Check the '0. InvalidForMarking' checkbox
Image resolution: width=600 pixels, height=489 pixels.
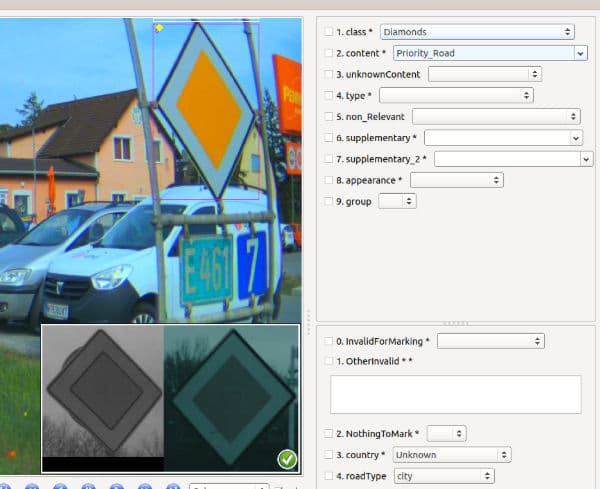coord(328,341)
